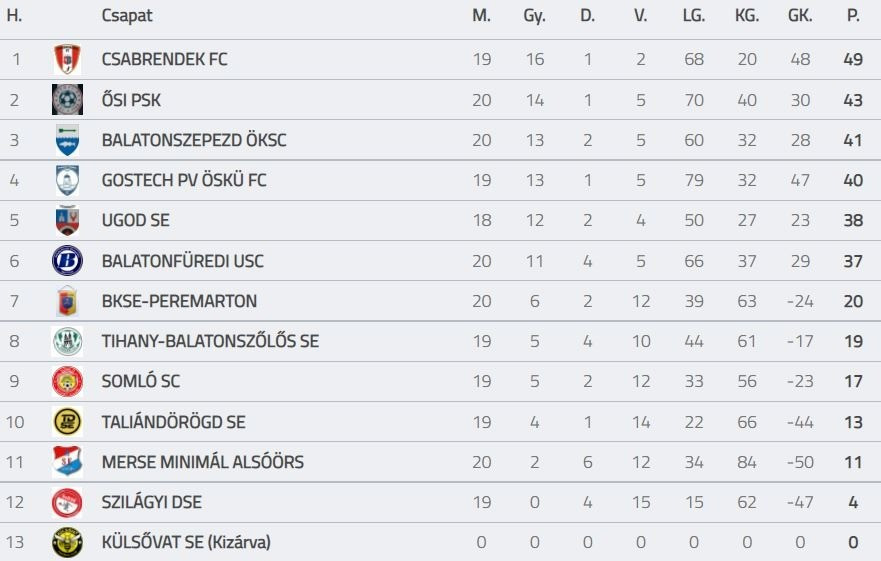
Task: Open the BKSE-PEREMARTON team link
Action: (x=179, y=301)
